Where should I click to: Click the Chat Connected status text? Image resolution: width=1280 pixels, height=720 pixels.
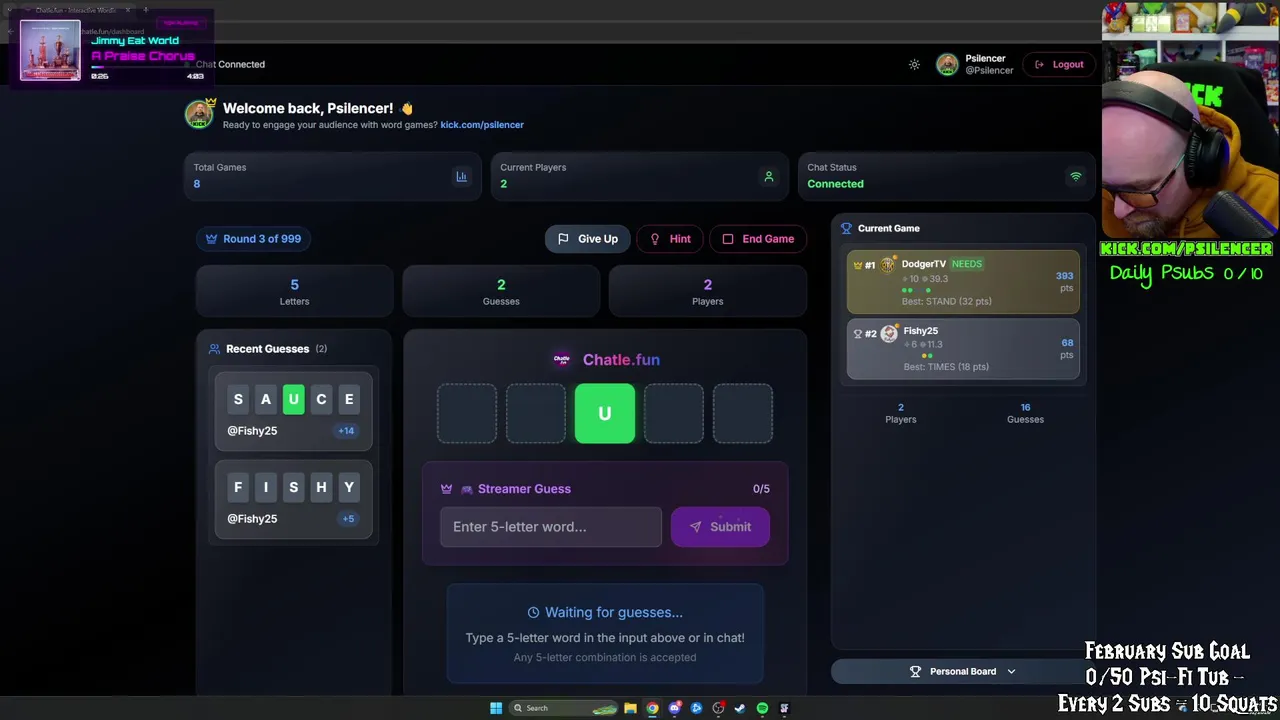230,64
